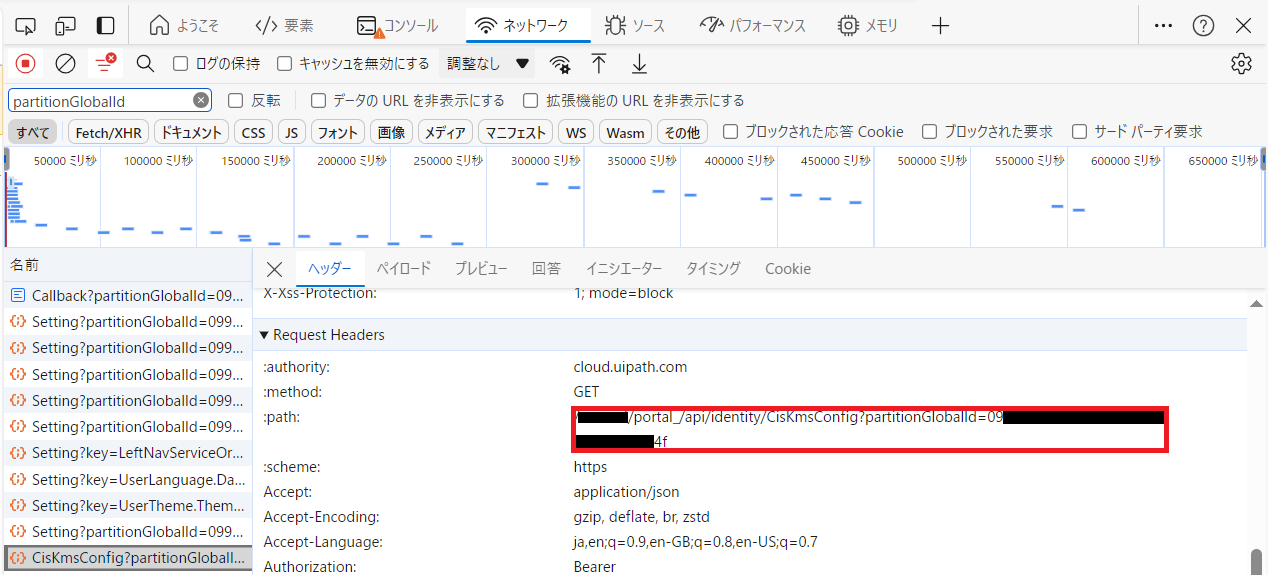This screenshot has height=575, width=1268.
Task: Open the 調整なし throttling dropdown
Action: pos(487,64)
